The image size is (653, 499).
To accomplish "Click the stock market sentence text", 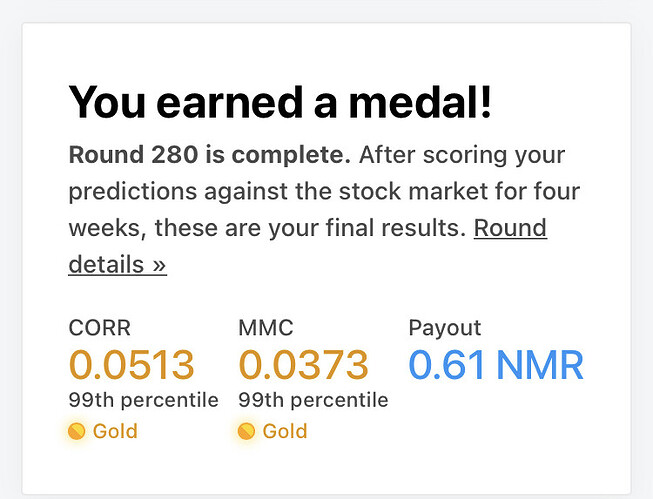I will click(324, 192).
